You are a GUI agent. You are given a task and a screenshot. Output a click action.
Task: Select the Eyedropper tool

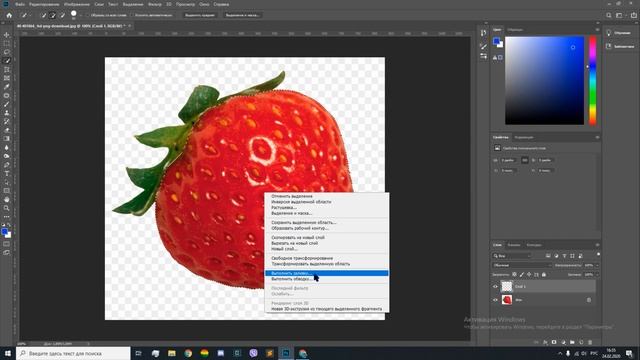[x=7, y=87]
